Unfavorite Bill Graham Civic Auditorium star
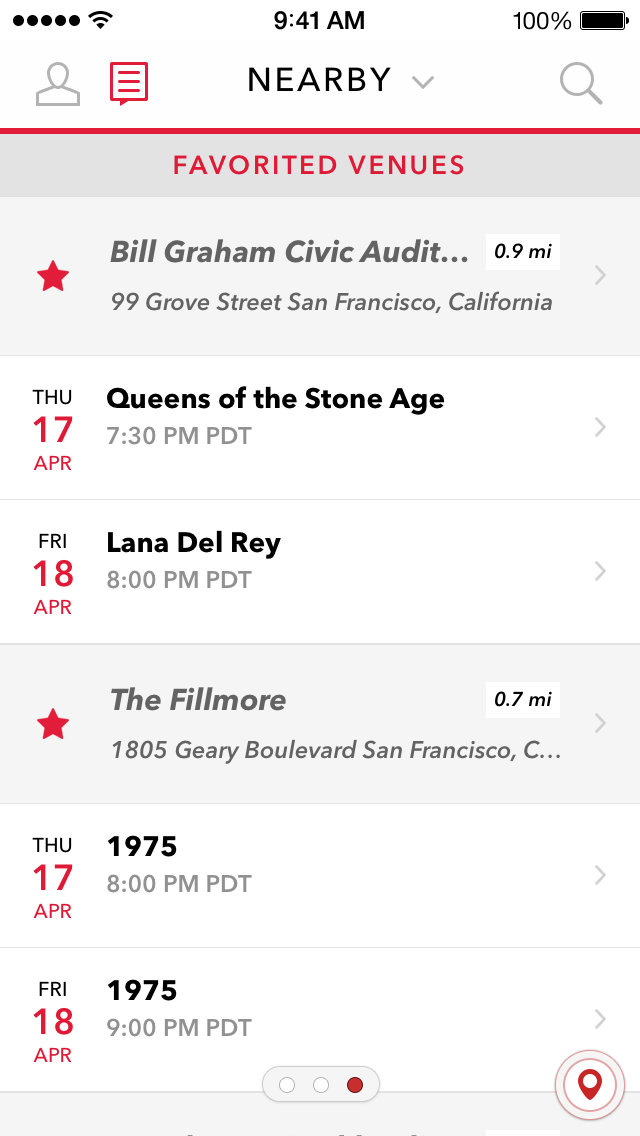The height and width of the screenshot is (1136, 640). point(53,277)
